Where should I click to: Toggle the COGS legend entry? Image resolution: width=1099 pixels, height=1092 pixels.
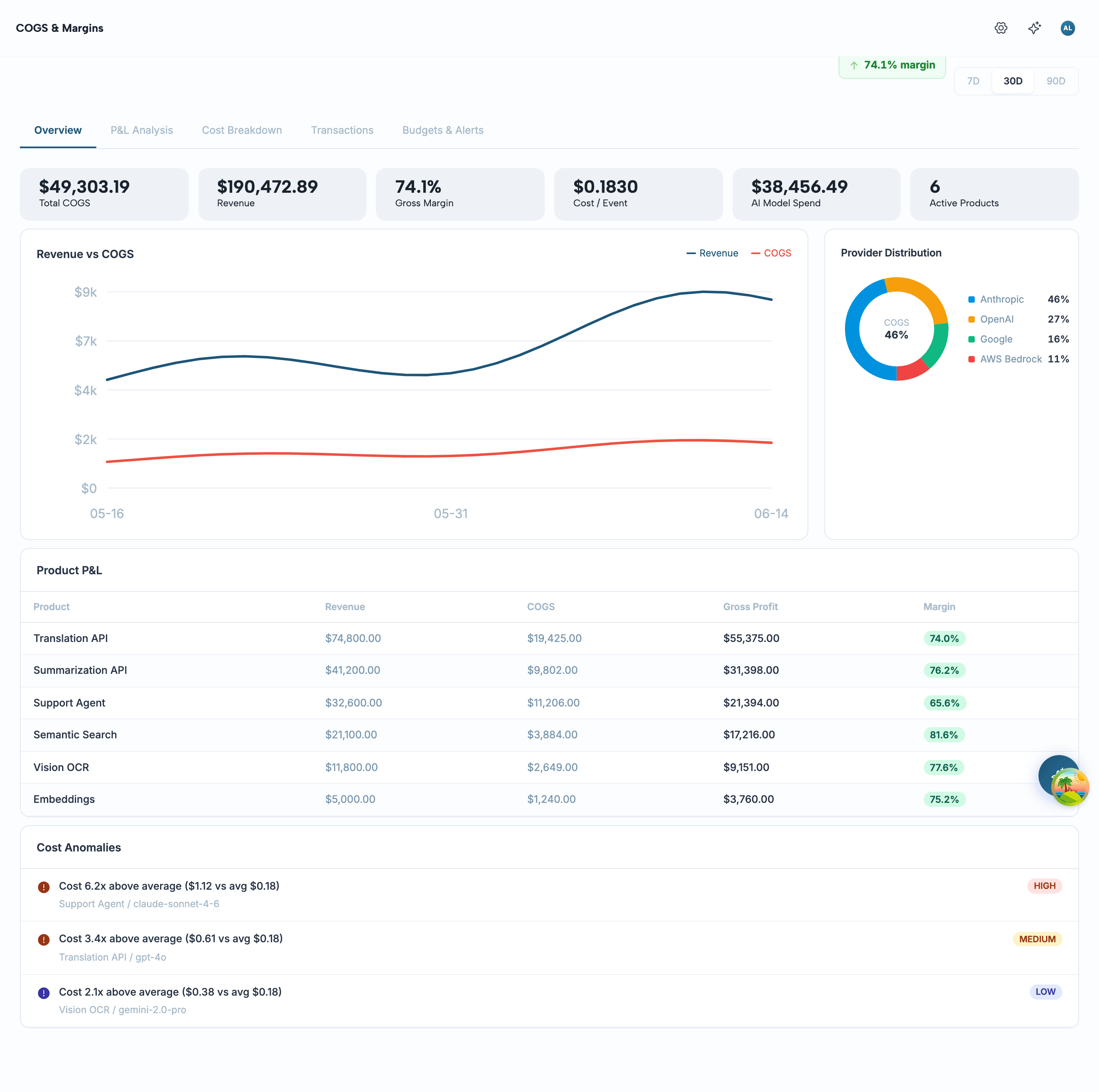[x=771, y=253]
